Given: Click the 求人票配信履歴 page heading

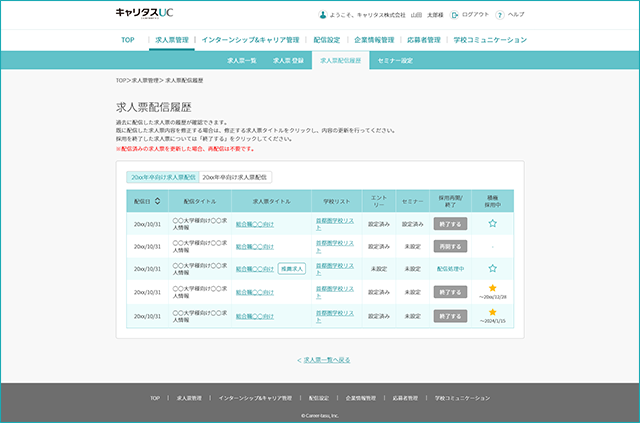Looking at the screenshot, I should 154,107.
